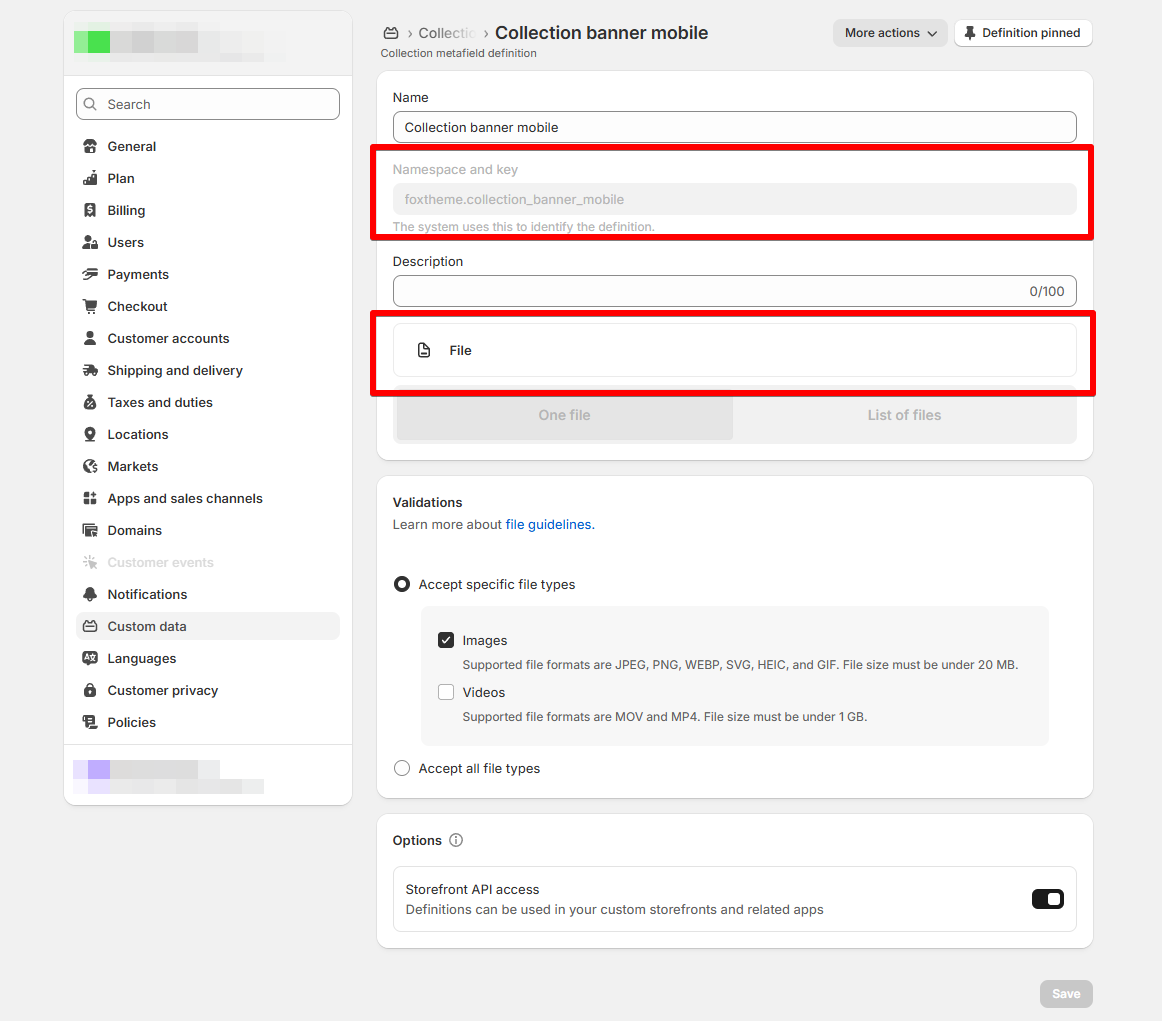
Task: Click the Options info icon
Action: point(456,840)
